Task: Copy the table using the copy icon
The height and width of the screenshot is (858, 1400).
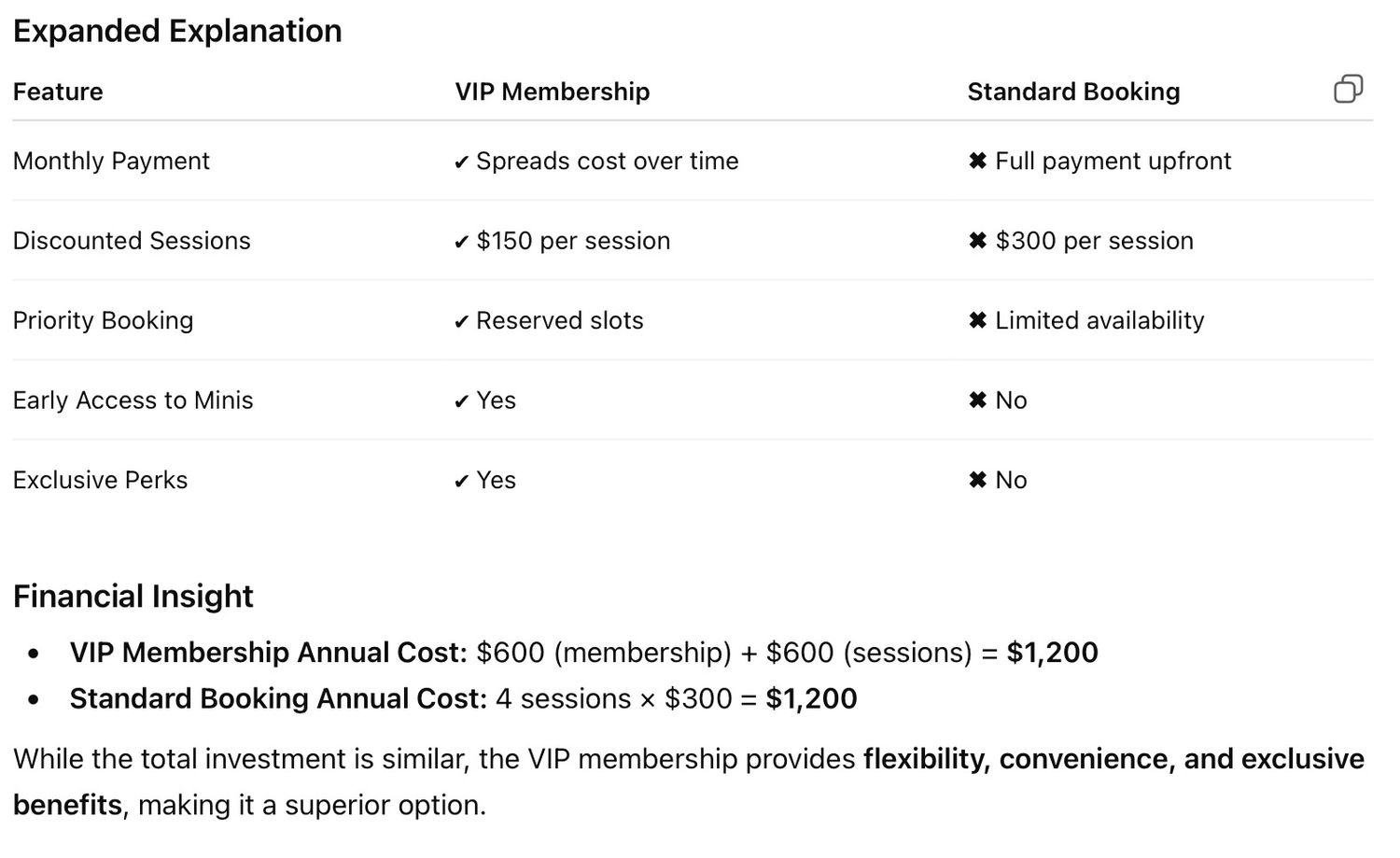Action: pyautogui.click(x=1348, y=89)
